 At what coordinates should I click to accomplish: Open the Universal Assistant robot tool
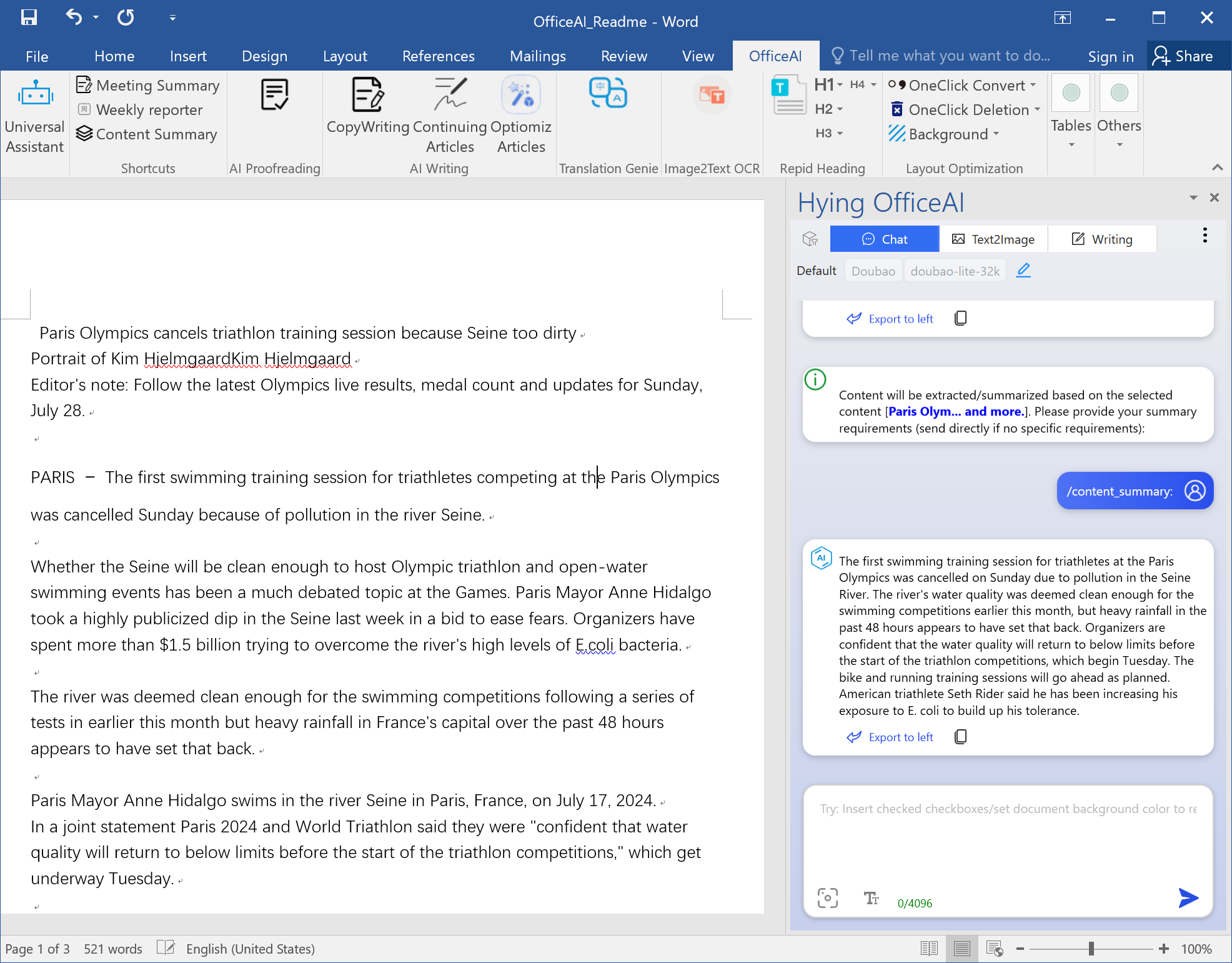pyautogui.click(x=35, y=117)
